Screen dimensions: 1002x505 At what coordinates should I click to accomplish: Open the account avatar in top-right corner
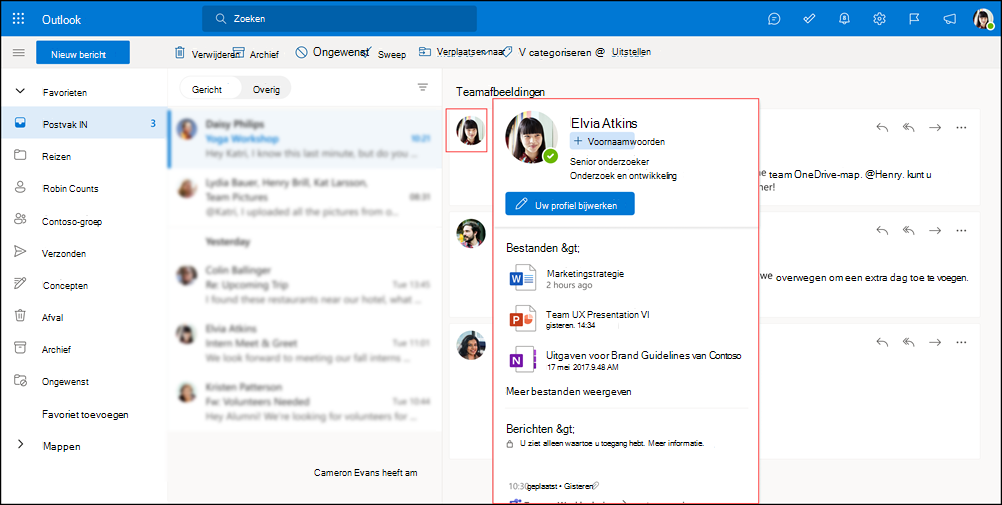[983, 19]
